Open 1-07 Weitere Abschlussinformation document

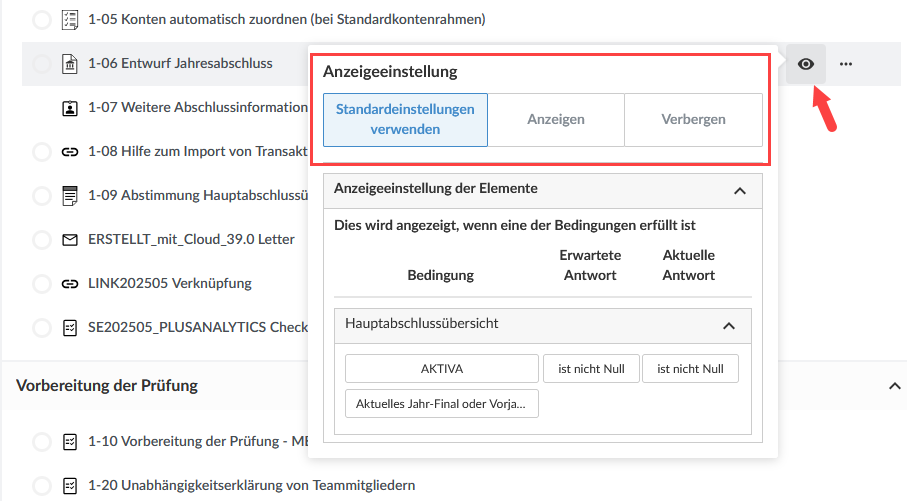pos(198,108)
